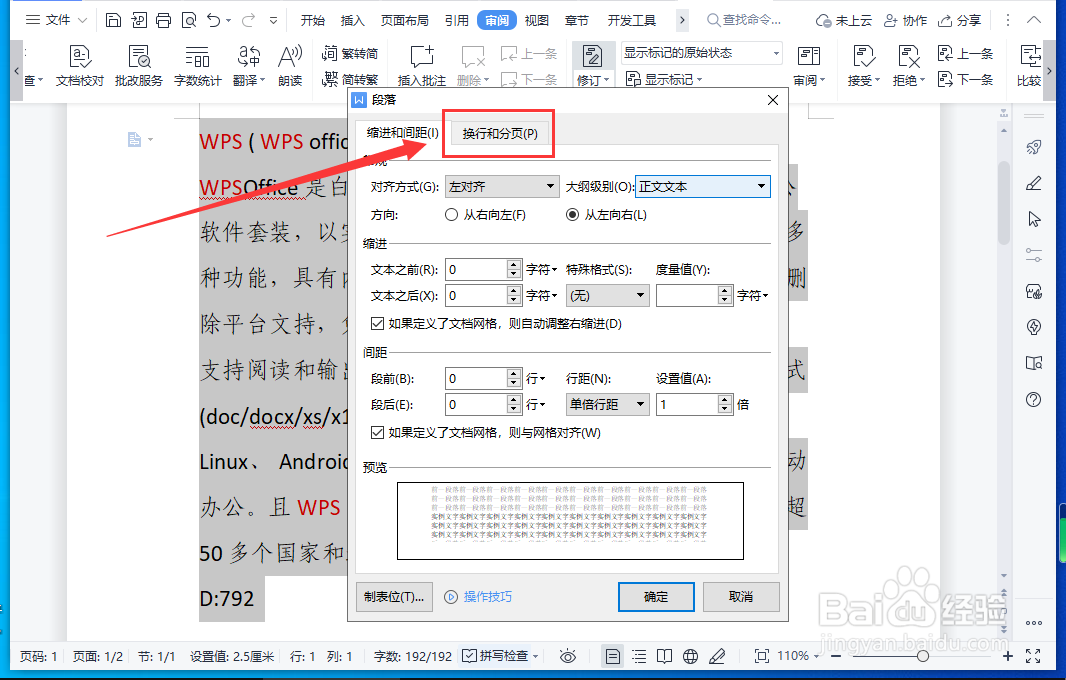
Task: Click 修订 track changes icon
Action: (x=592, y=56)
